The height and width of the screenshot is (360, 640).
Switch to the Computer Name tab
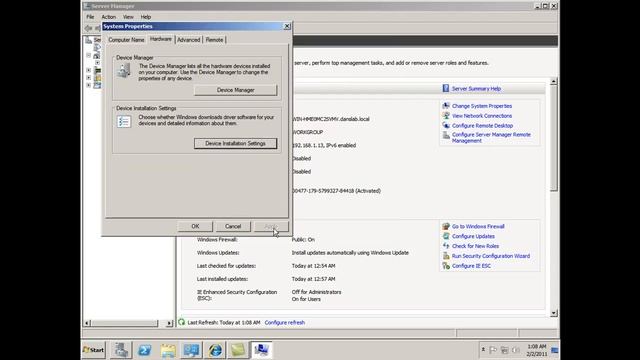[126, 40]
